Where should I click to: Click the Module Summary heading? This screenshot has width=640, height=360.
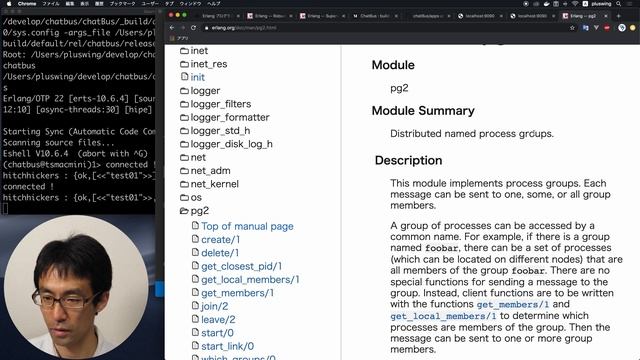tap(423, 111)
